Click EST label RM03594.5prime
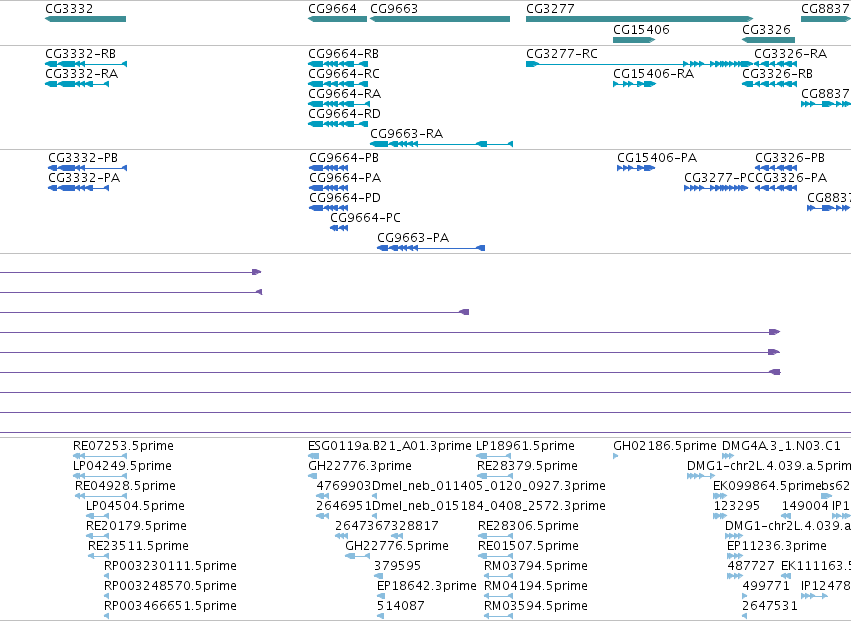 pos(536,606)
